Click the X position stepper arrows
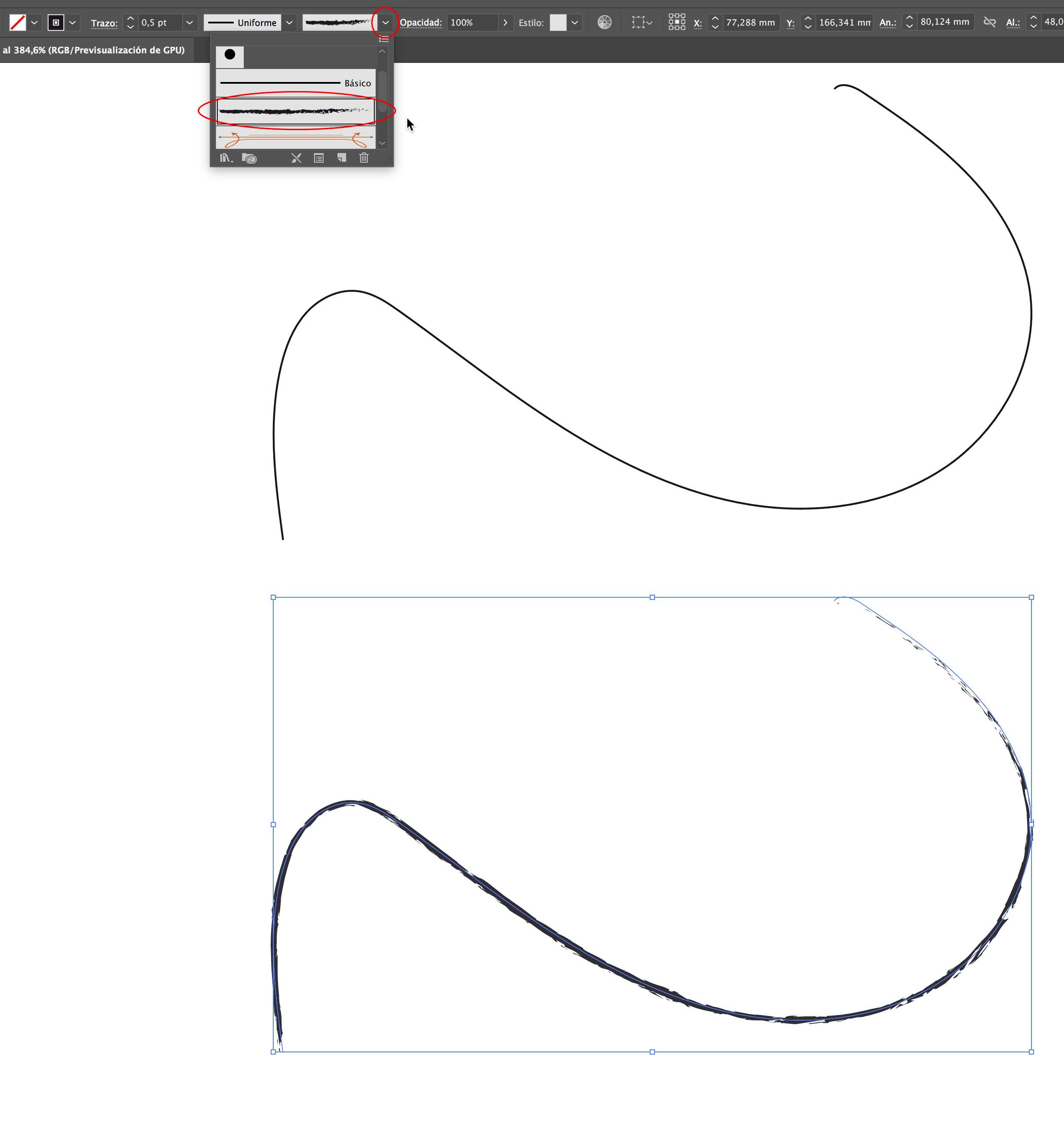 (x=715, y=23)
